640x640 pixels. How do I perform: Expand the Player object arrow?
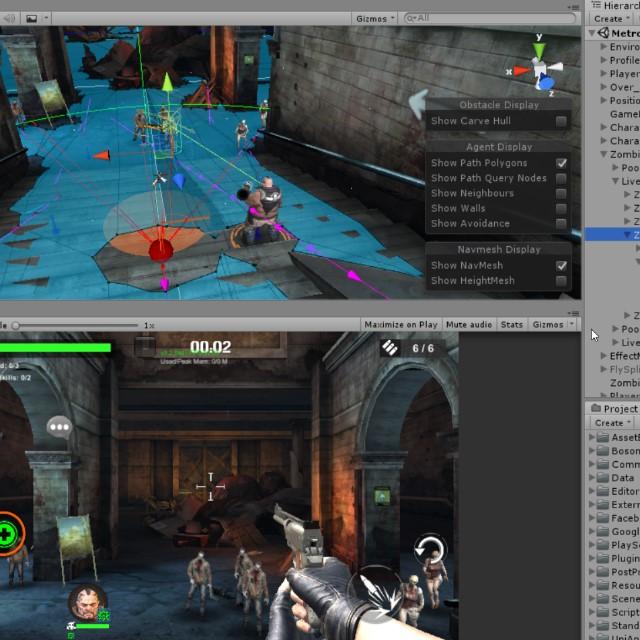pyautogui.click(x=604, y=73)
